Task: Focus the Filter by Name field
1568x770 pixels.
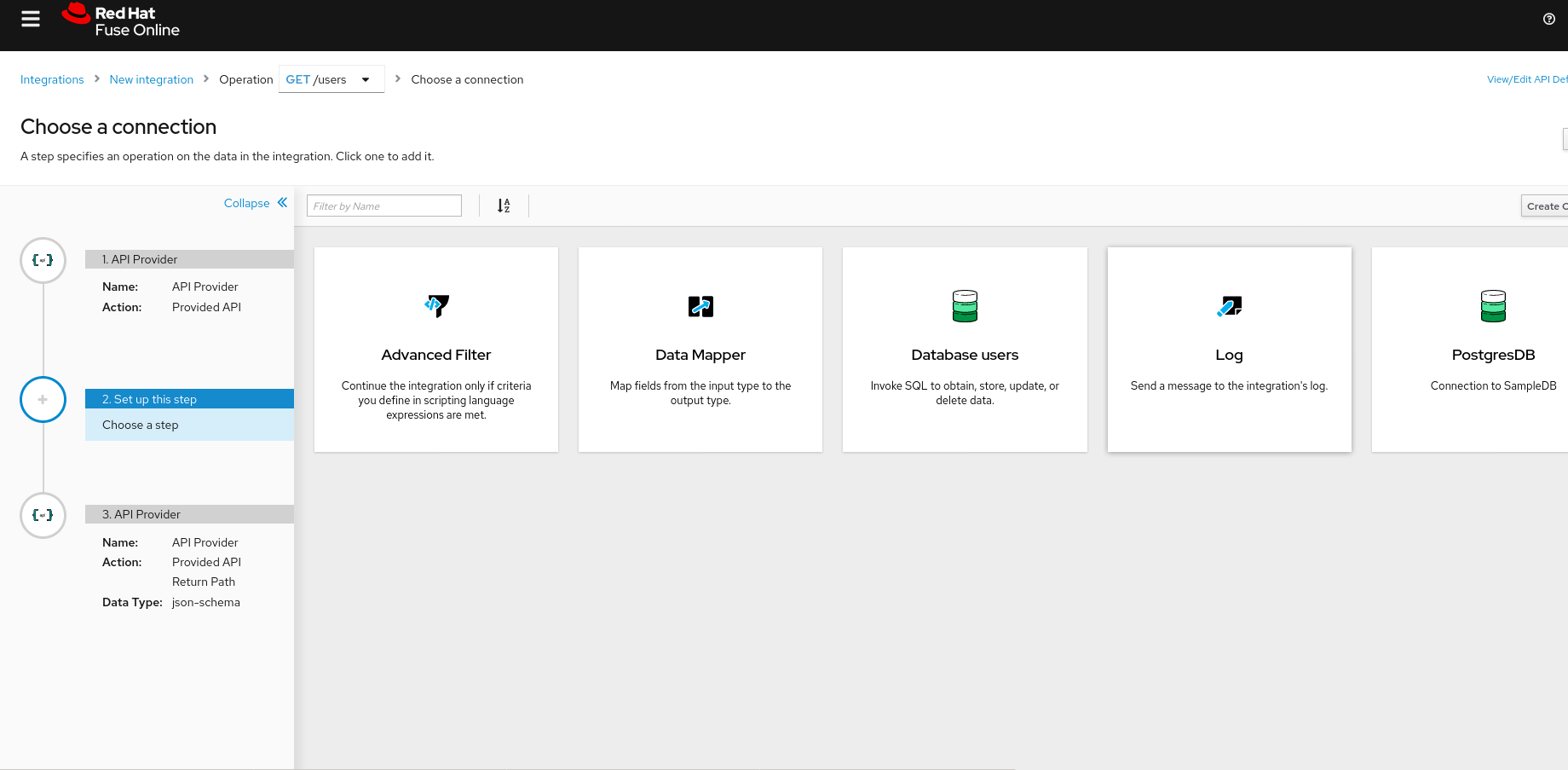Action: point(384,206)
